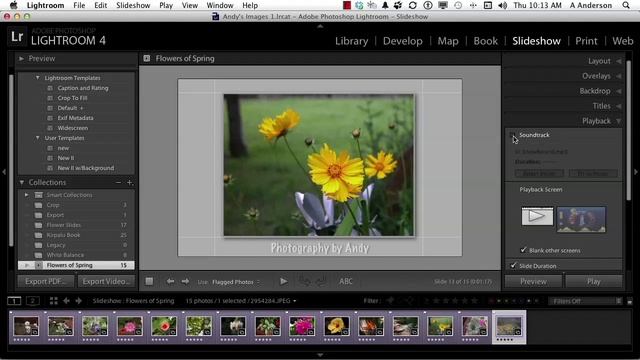Hide the right panel group arrow
This screenshot has height=360, width=640.
tap(636, 172)
